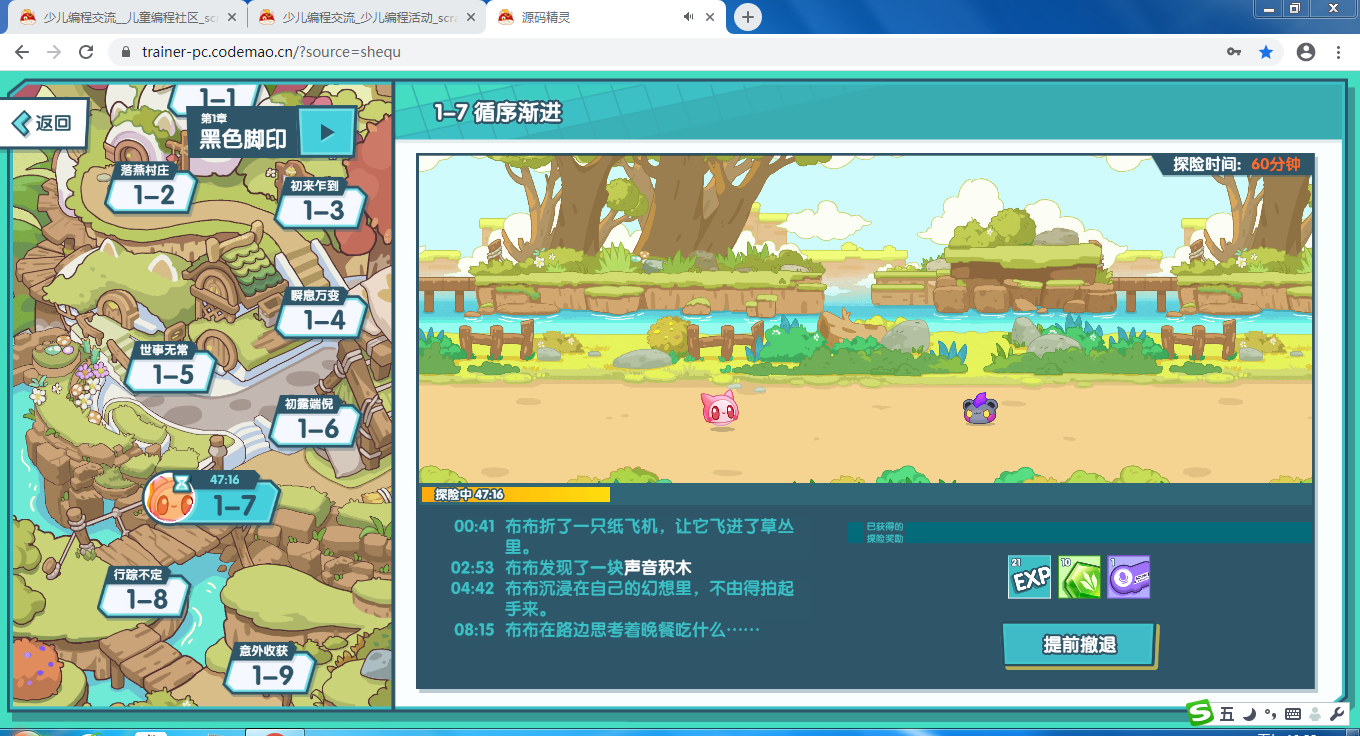Choose level 1-9 意外收获
Image resolution: width=1360 pixels, height=736 pixels.
point(271,668)
